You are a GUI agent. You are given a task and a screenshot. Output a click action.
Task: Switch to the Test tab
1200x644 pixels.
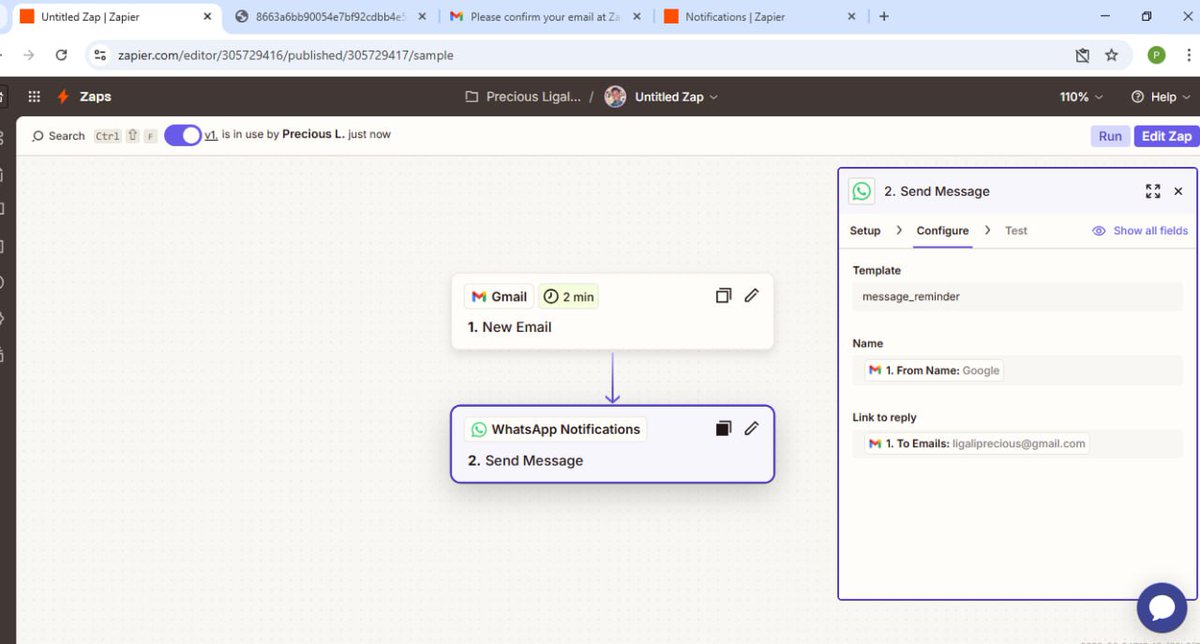point(1016,231)
